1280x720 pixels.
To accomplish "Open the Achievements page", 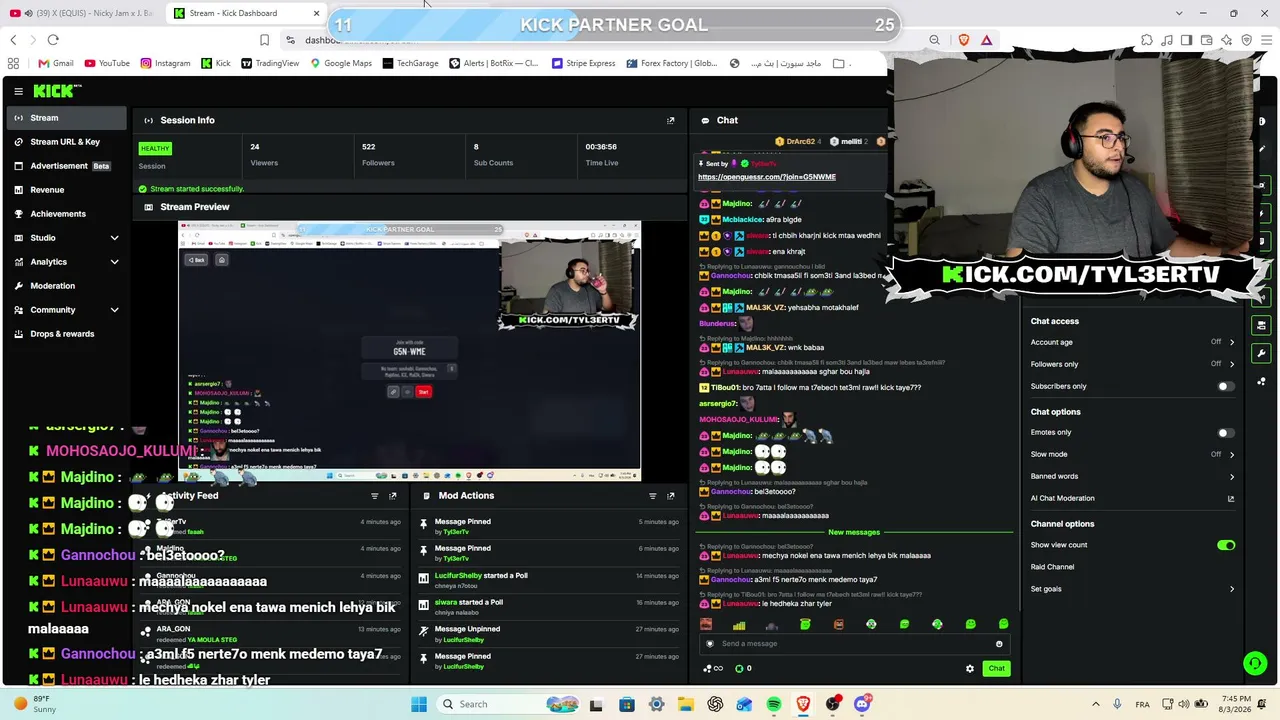I will click(x=66, y=214).
